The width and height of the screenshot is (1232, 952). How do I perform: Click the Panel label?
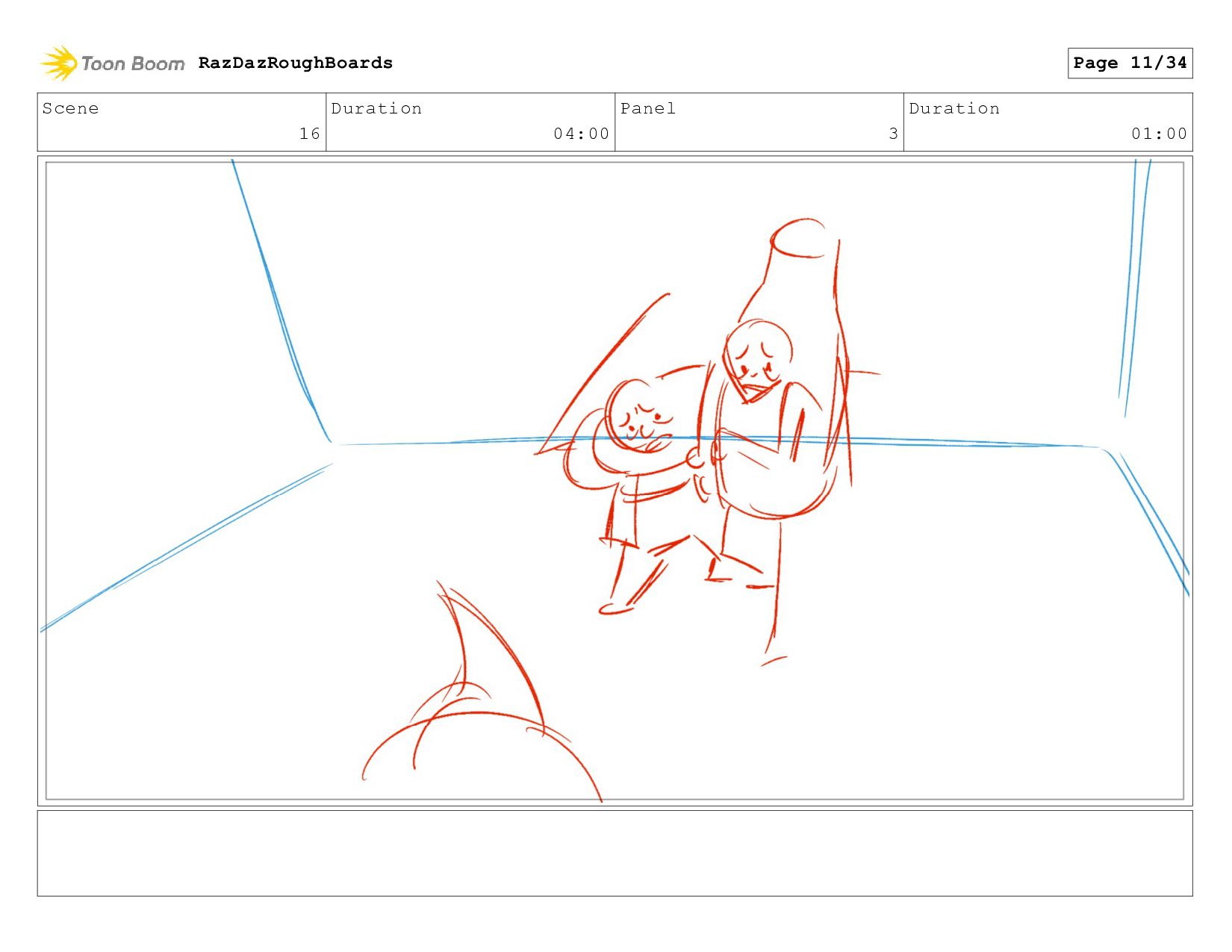coord(648,108)
